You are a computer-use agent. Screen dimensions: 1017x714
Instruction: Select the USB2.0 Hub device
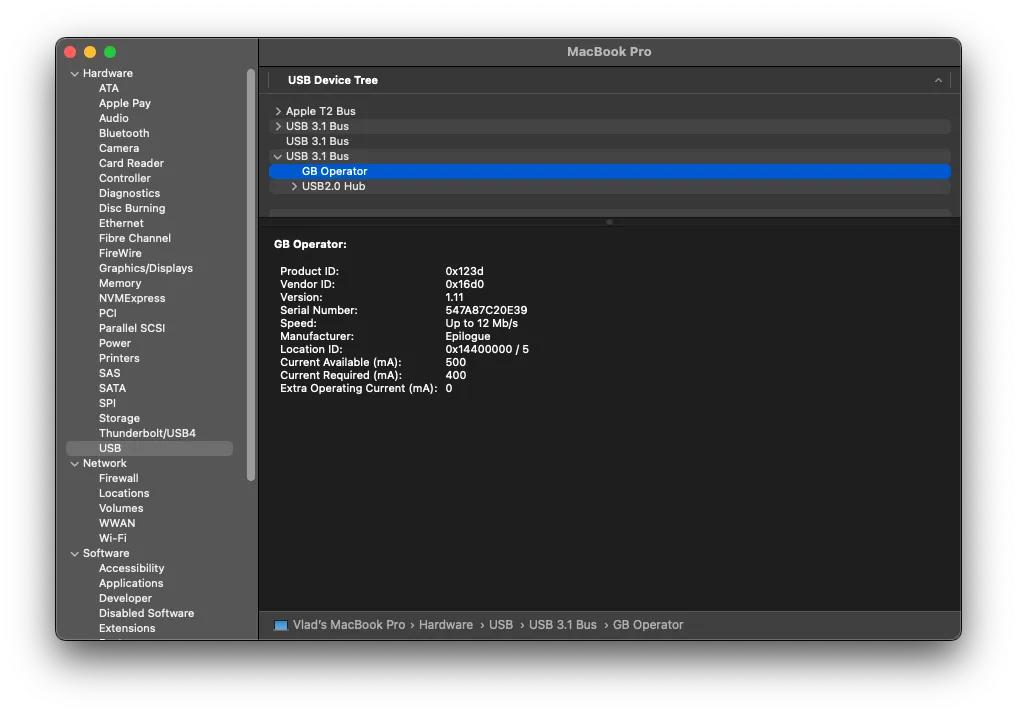click(x=335, y=186)
